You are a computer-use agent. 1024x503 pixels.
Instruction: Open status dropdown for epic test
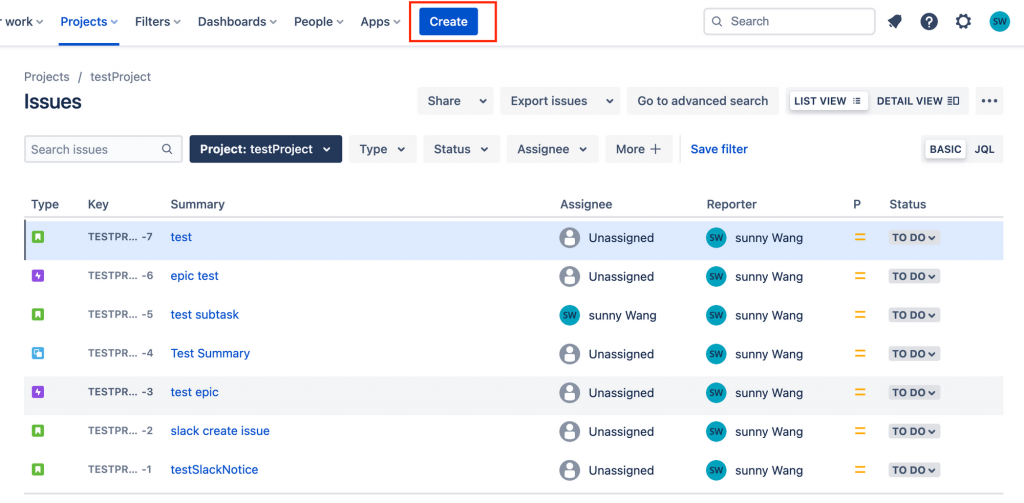pos(914,276)
